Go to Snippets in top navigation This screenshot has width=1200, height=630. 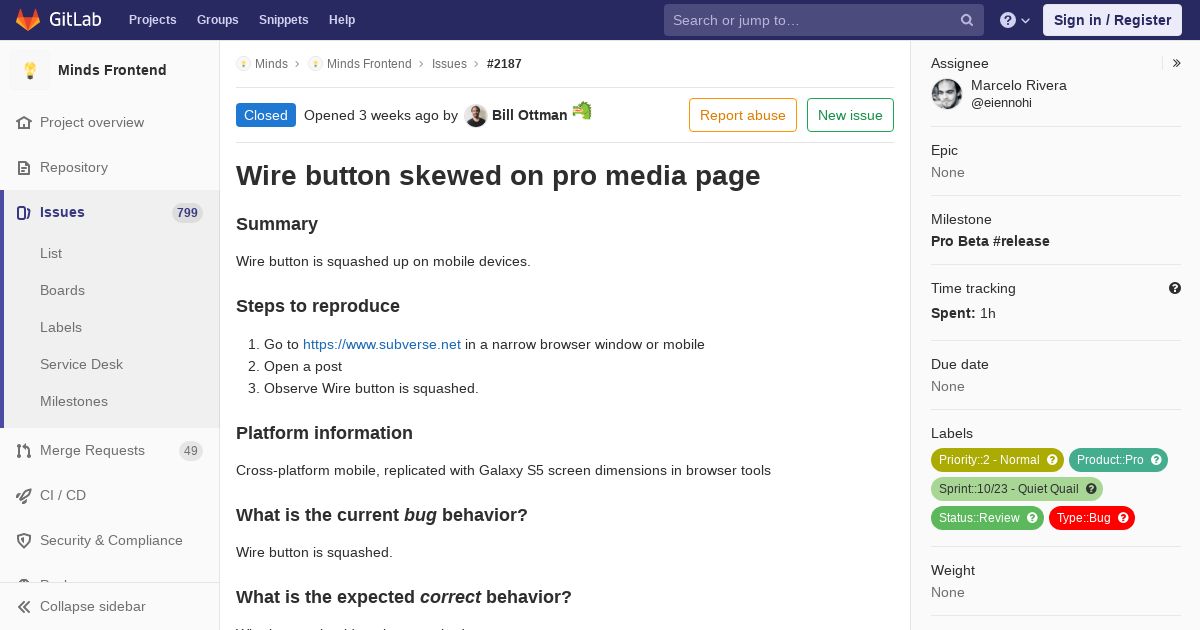point(283,20)
